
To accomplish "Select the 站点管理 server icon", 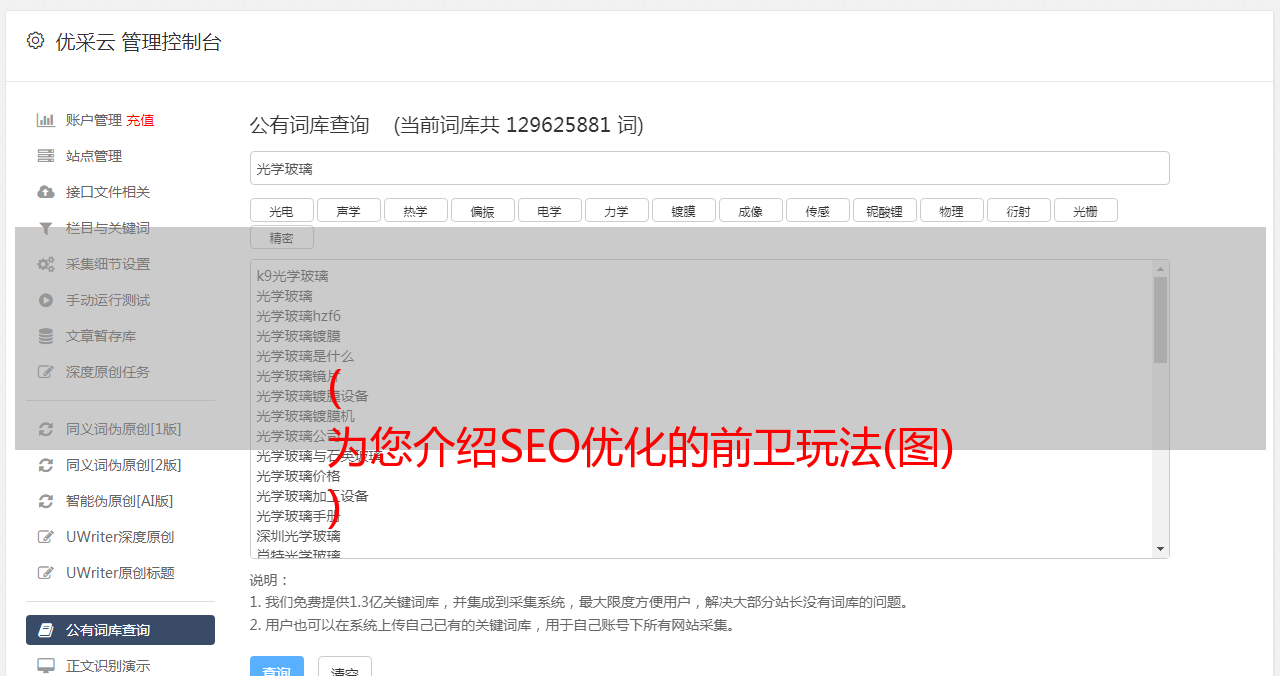I will [x=45, y=156].
